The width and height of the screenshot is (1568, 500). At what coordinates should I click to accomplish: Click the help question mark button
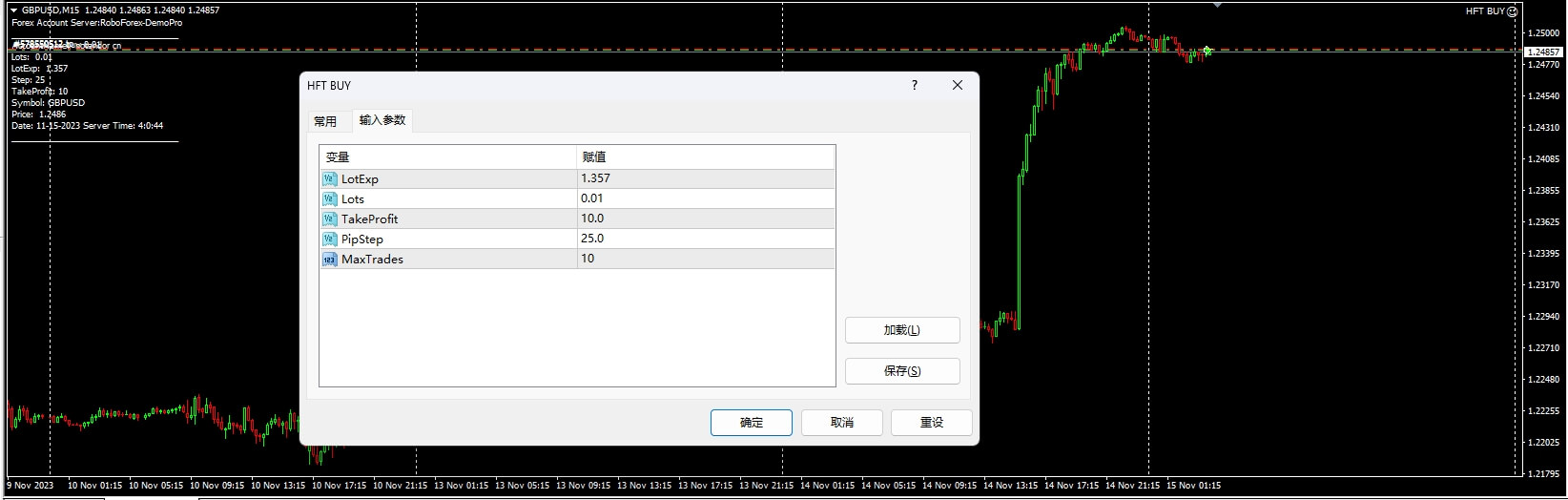tap(915, 85)
